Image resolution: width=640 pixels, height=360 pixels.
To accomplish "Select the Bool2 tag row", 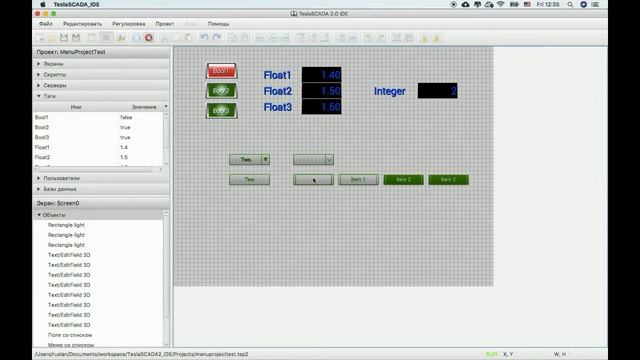I will tap(98, 127).
